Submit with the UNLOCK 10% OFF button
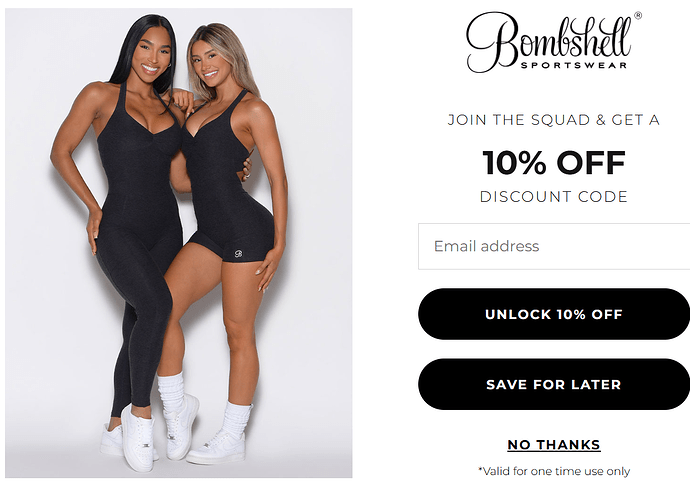690x486 pixels. pyautogui.click(x=554, y=314)
